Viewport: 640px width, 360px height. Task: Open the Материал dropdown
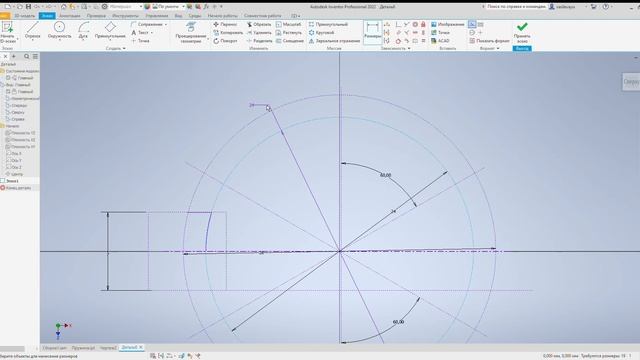(126, 7)
